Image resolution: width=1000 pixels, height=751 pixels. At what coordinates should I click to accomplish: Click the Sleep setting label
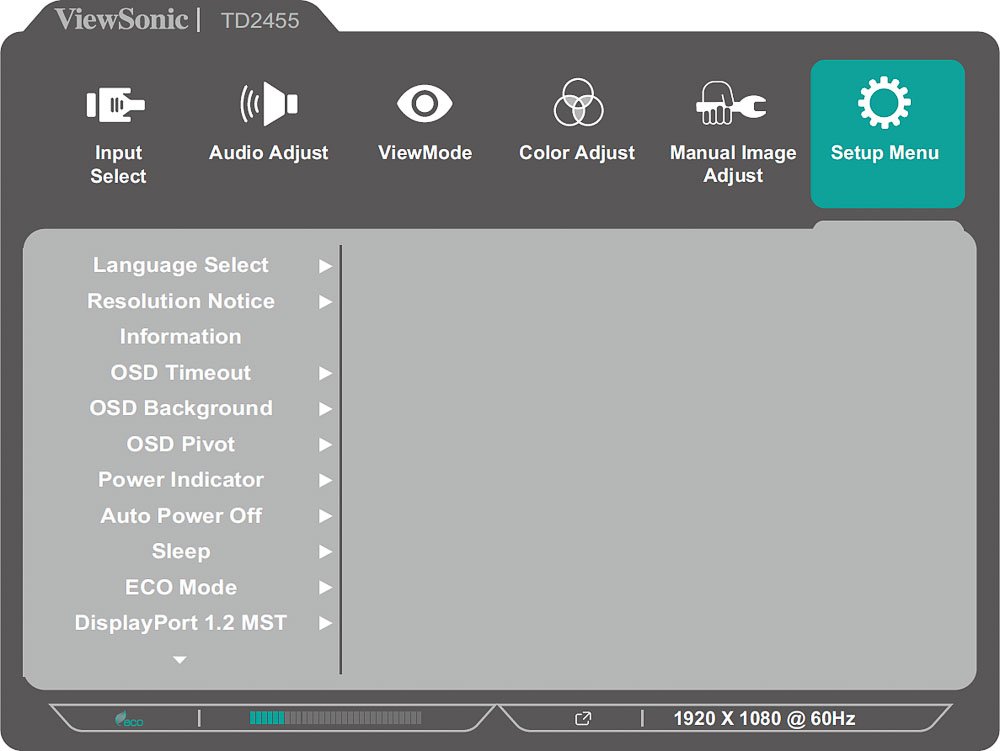[x=180, y=551]
